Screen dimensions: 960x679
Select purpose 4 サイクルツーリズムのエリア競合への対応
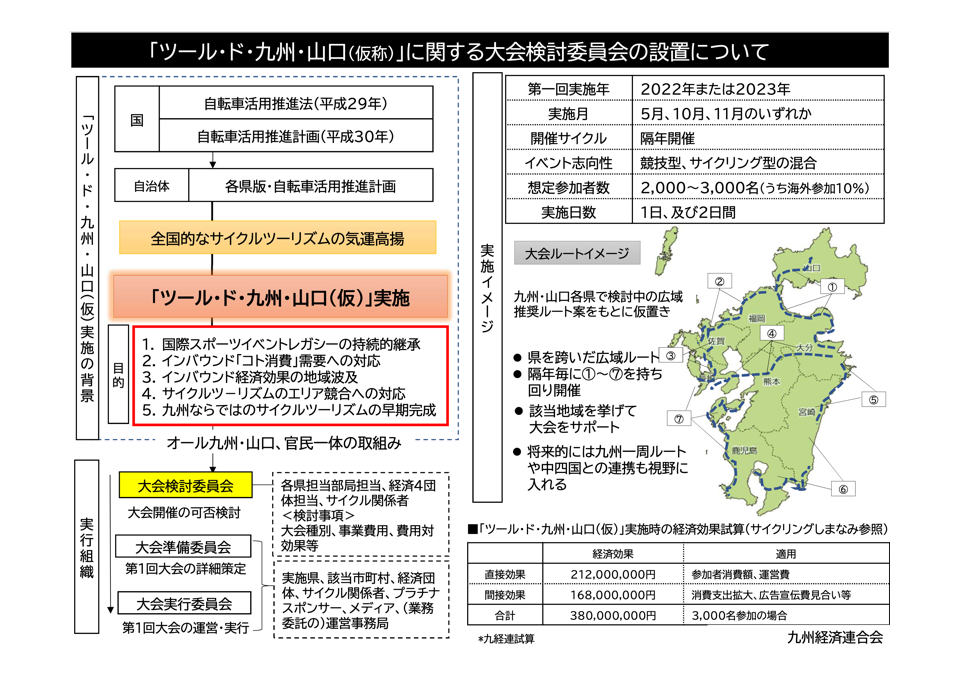[274, 393]
